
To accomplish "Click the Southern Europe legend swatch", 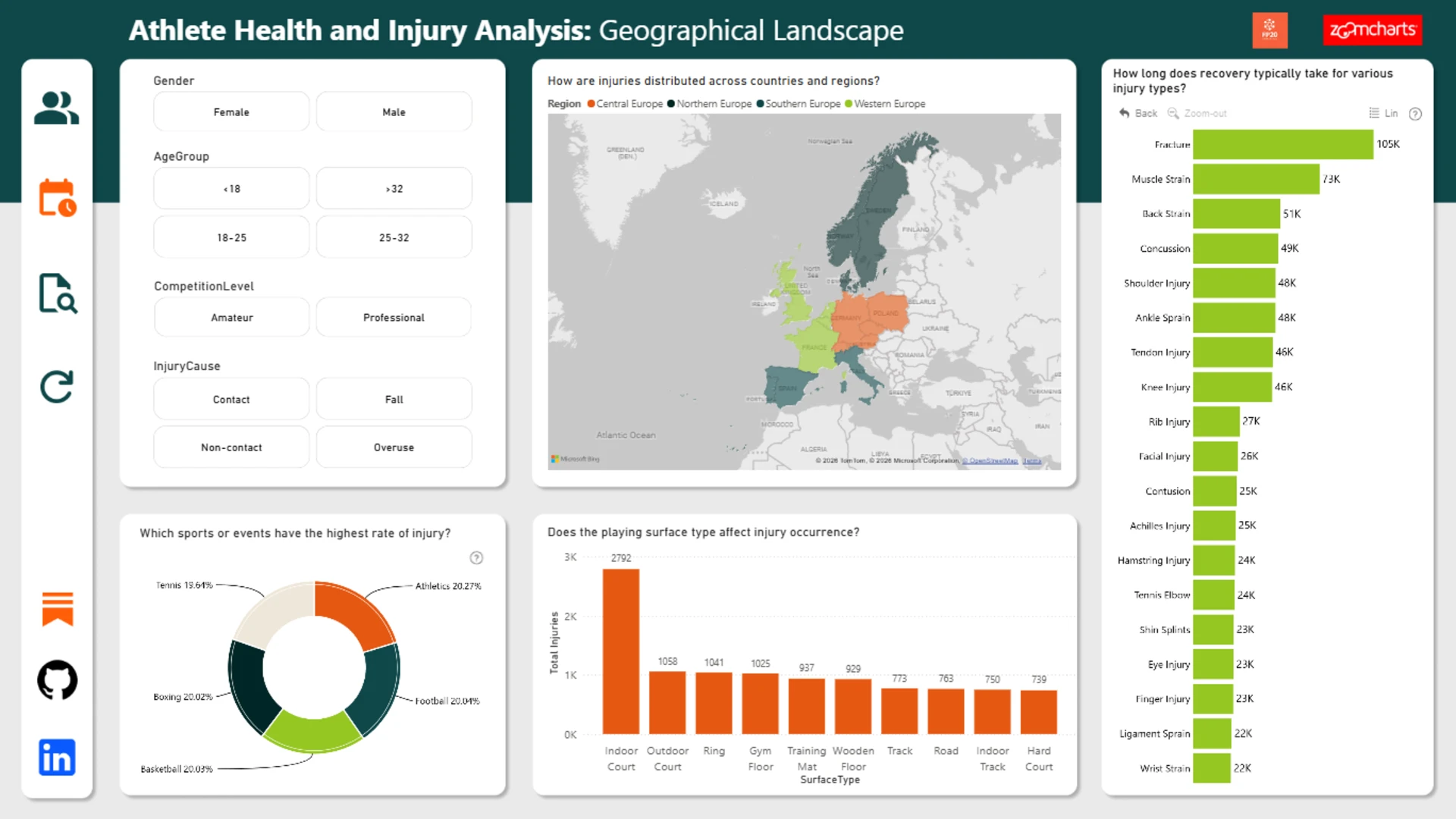I will pyautogui.click(x=760, y=104).
